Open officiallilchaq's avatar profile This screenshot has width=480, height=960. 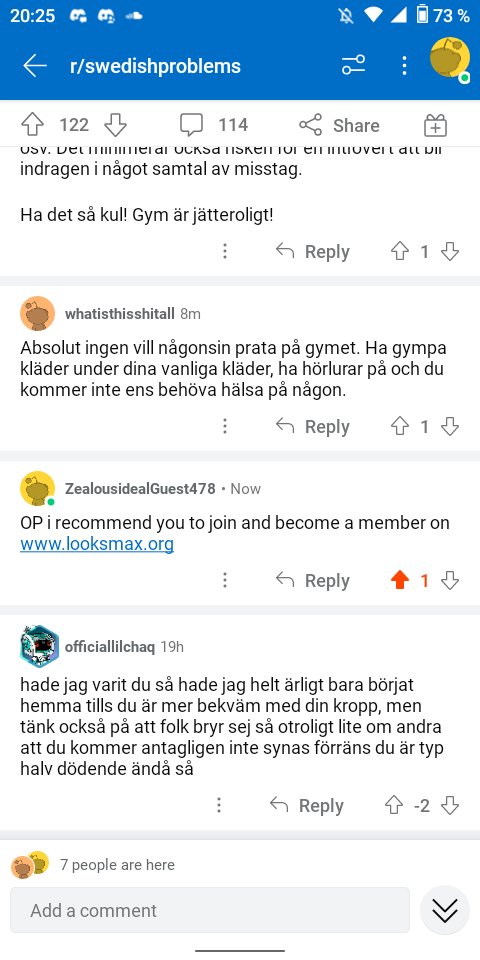[39, 647]
